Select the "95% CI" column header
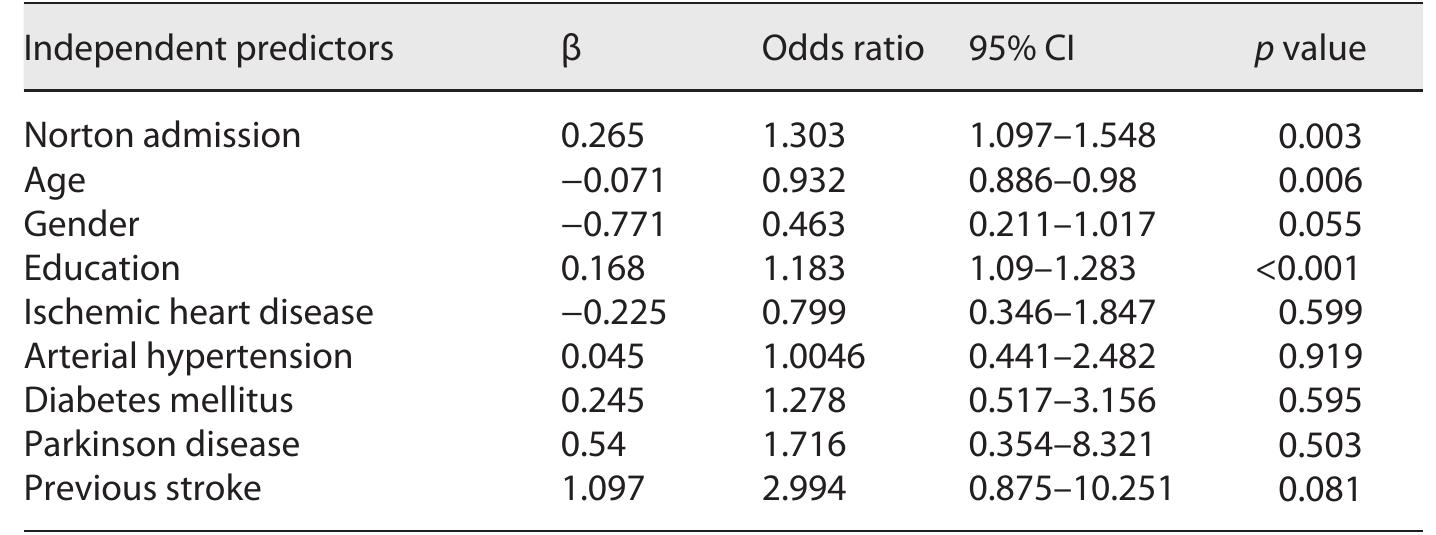 click(x=1021, y=49)
